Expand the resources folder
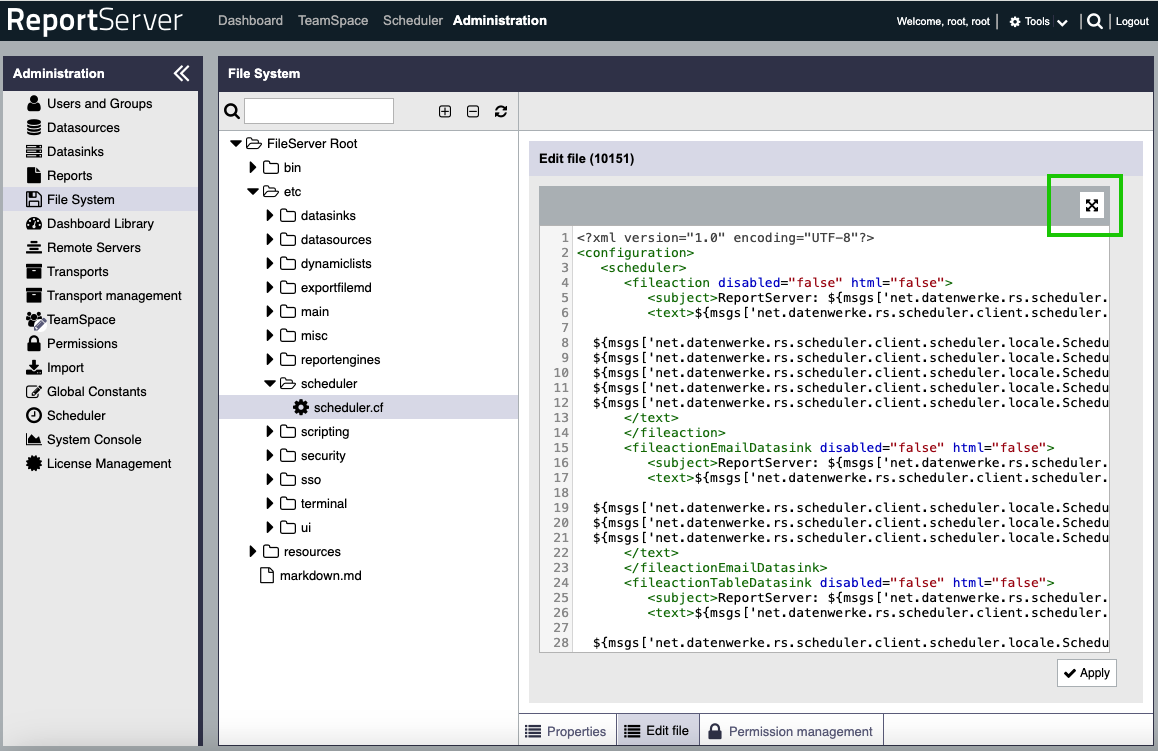 (253, 552)
